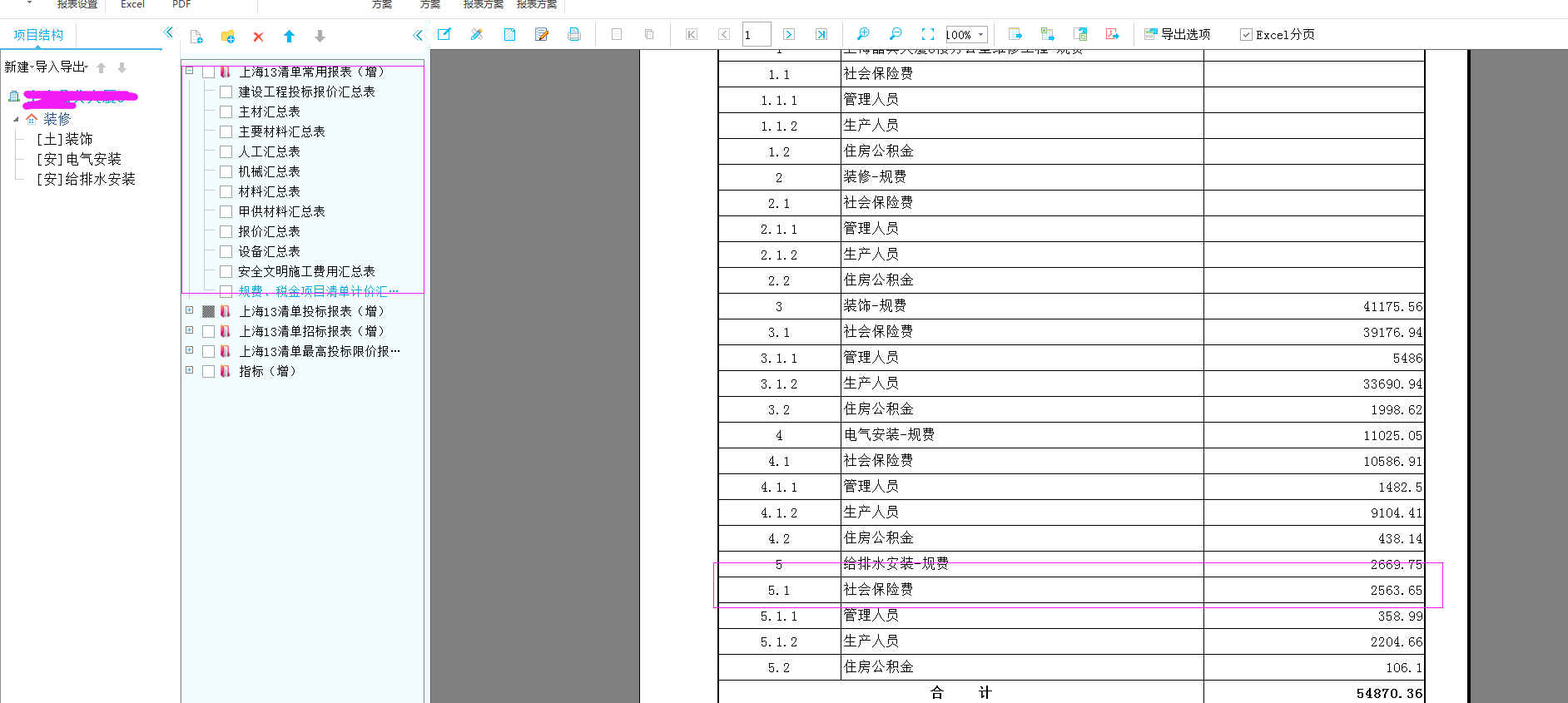
Task: Toggle the 上海13清单投标报表（增） checkbox
Action: (x=208, y=311)
